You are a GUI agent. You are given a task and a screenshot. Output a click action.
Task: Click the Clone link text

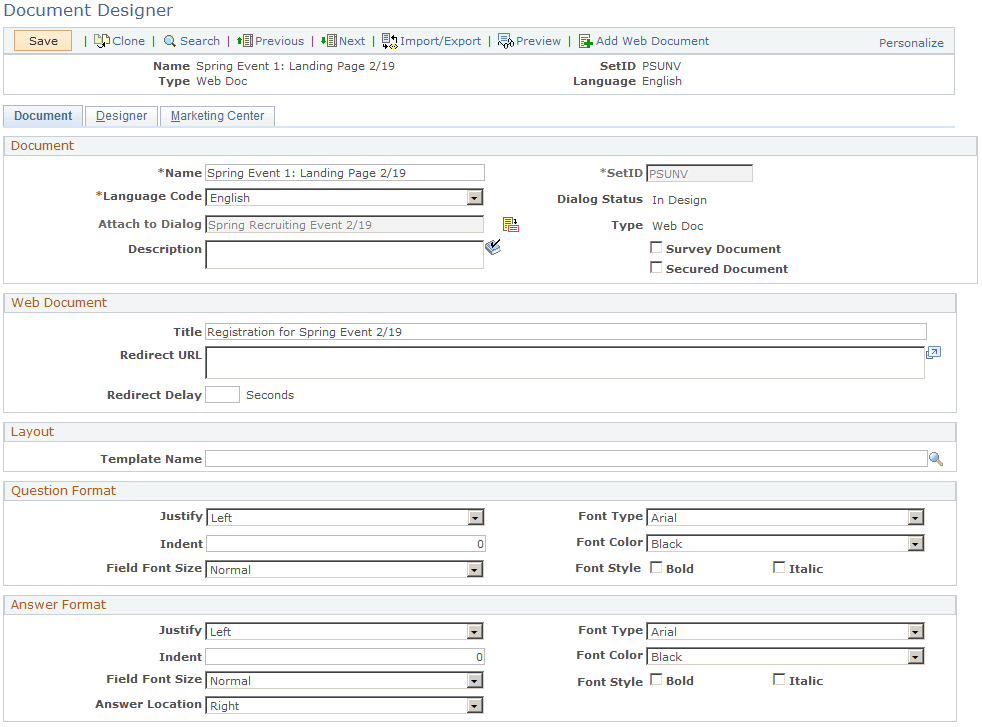click(128, 41)
